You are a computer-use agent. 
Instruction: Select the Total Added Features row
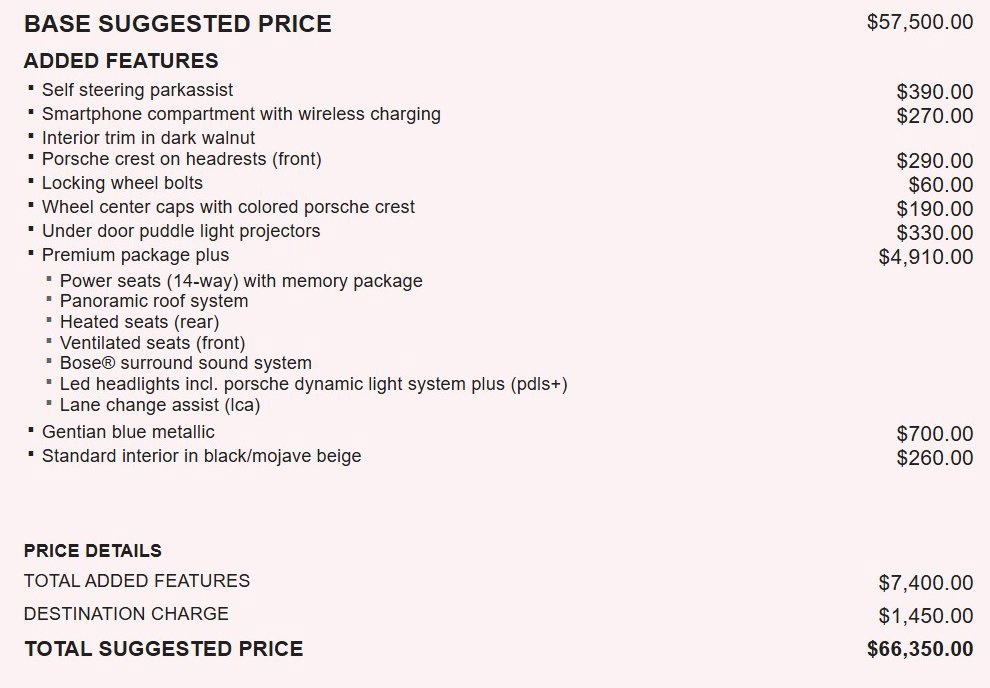pos(498,581)
